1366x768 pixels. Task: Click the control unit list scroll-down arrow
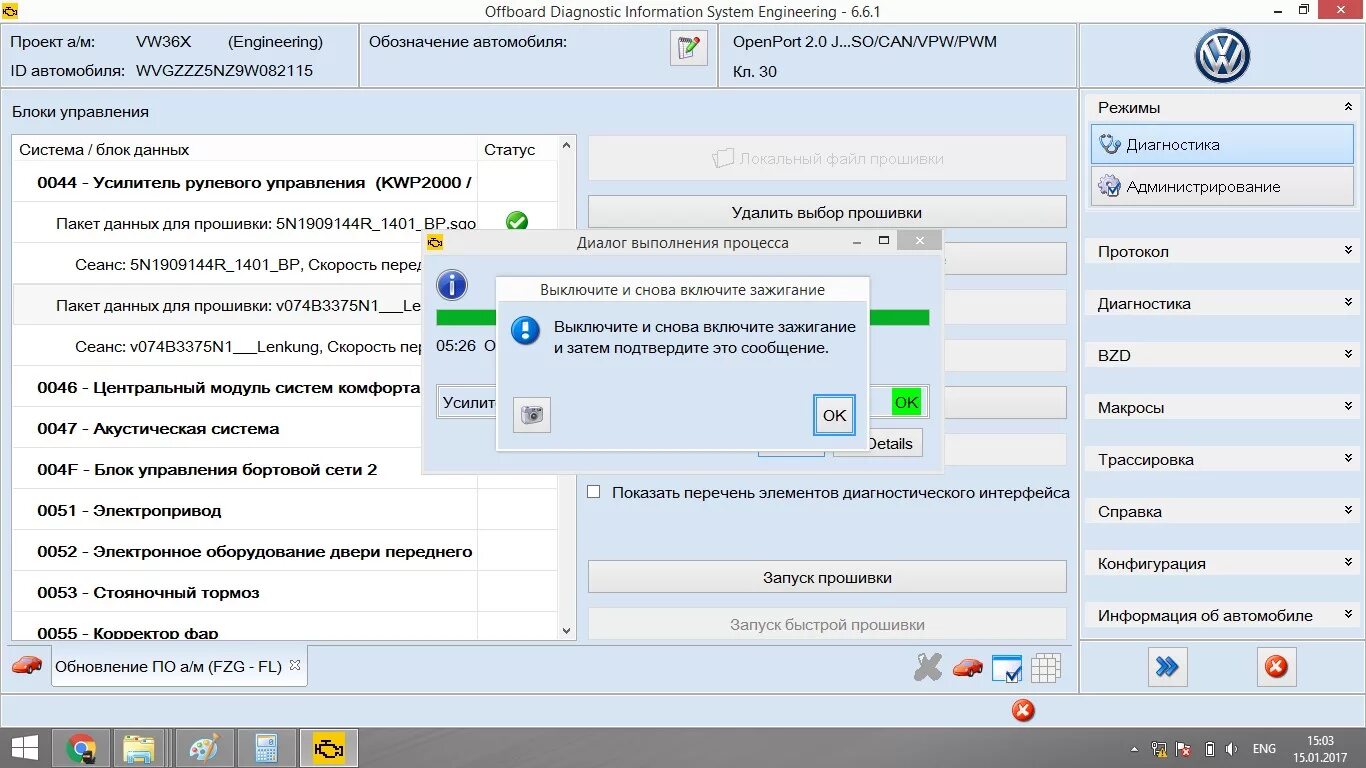coord(567,631)
